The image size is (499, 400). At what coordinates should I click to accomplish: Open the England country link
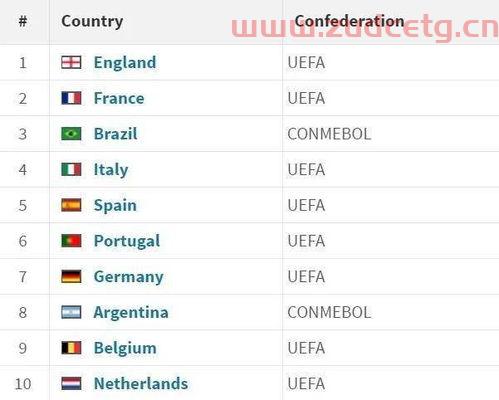[x=125, y=63]
